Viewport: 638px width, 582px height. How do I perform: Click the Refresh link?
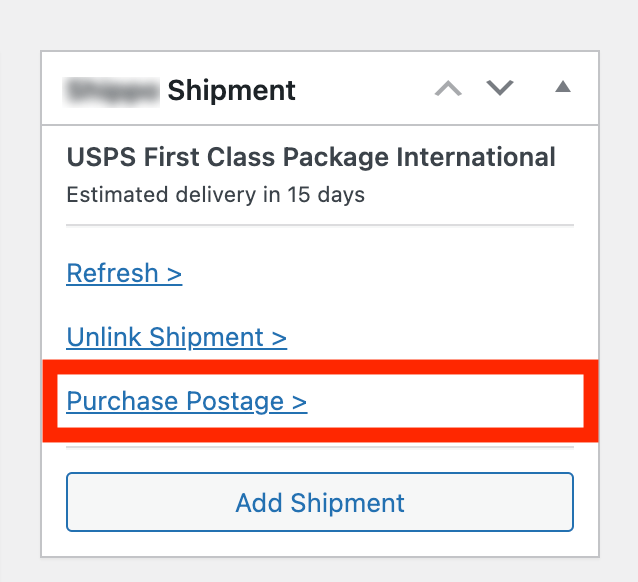coord(124,273)
